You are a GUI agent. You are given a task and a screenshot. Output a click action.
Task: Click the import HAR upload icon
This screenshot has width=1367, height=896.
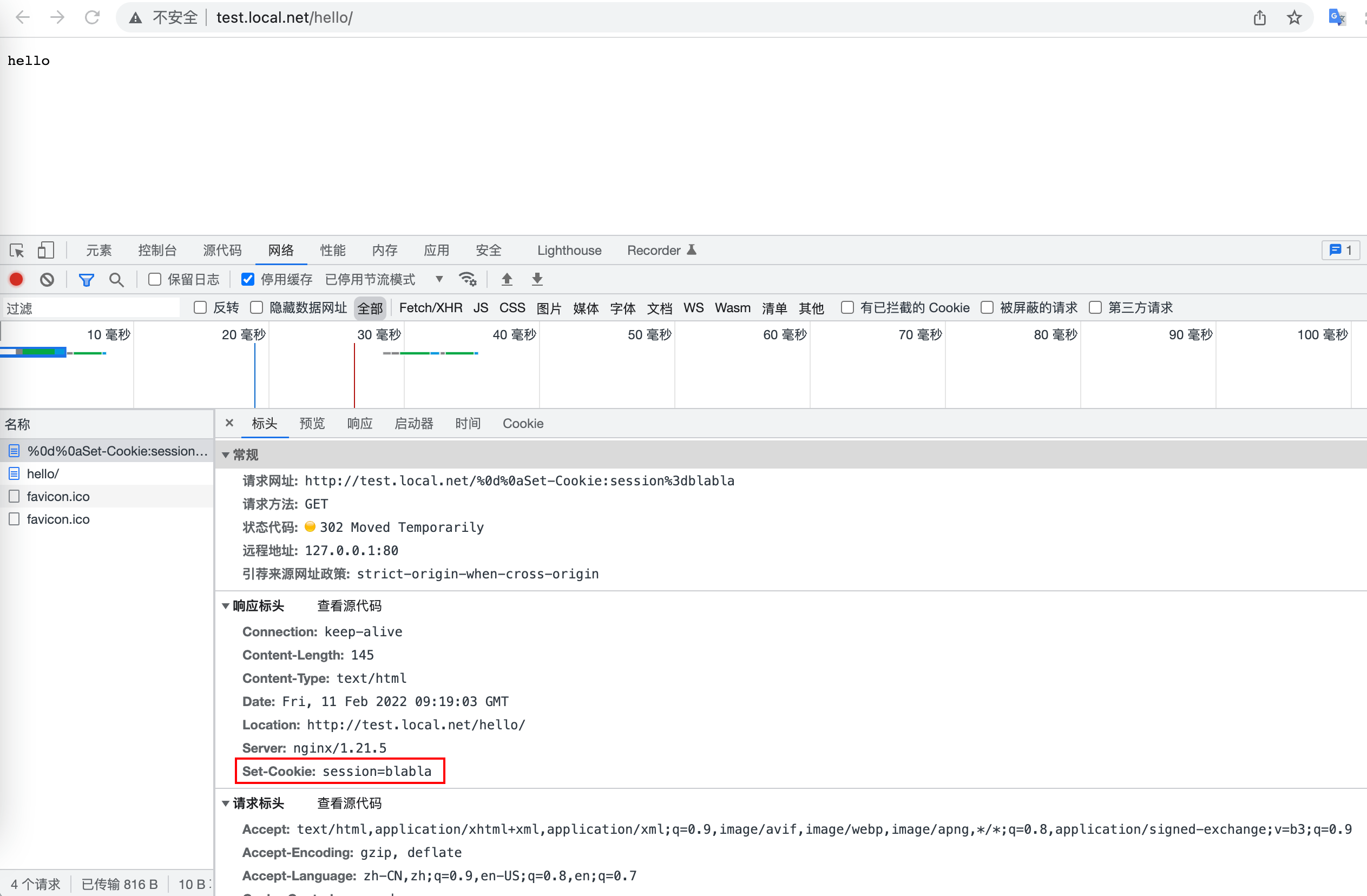tap(507, 280)
